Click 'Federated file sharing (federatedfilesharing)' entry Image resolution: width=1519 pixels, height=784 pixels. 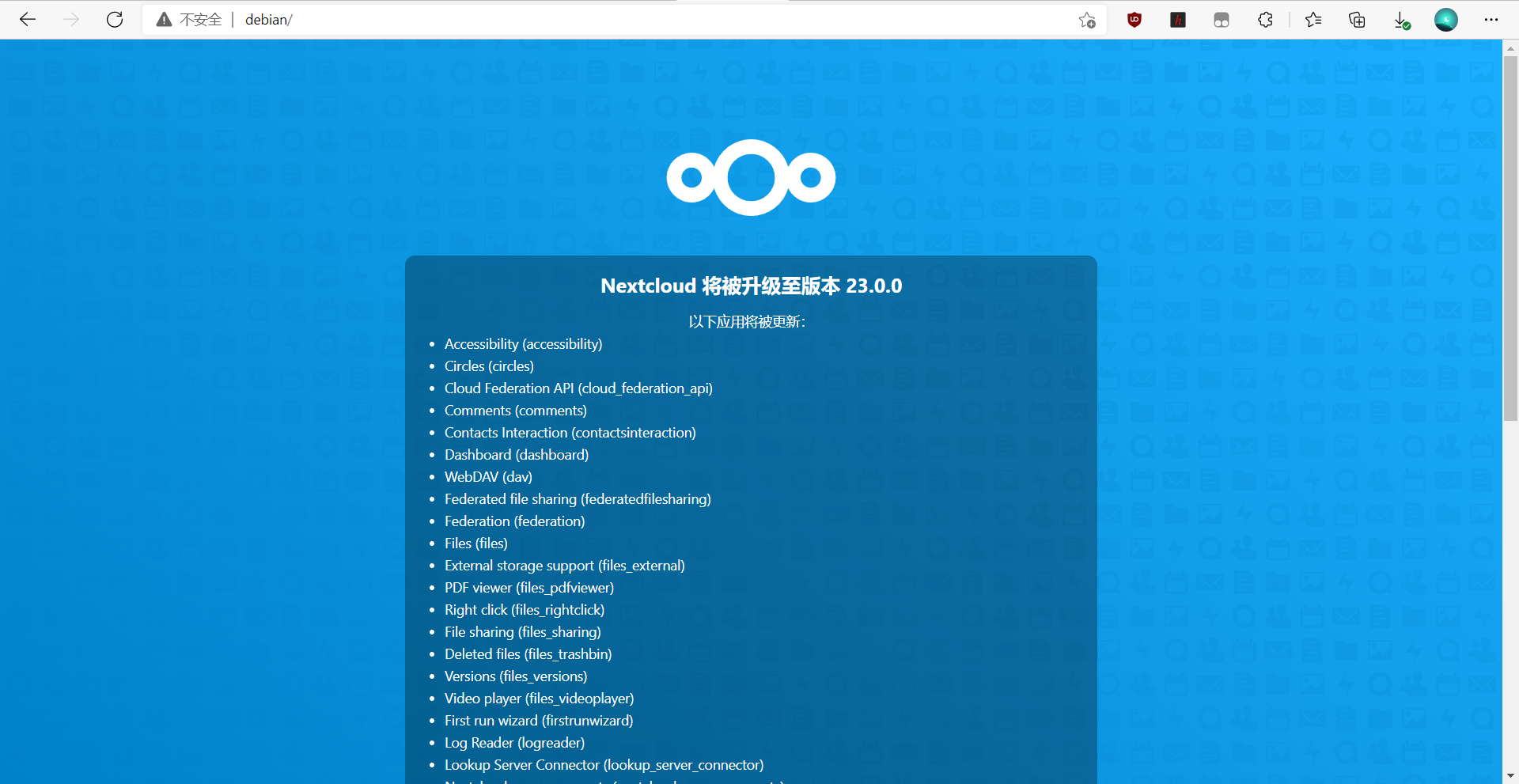[x=578, y=499]
